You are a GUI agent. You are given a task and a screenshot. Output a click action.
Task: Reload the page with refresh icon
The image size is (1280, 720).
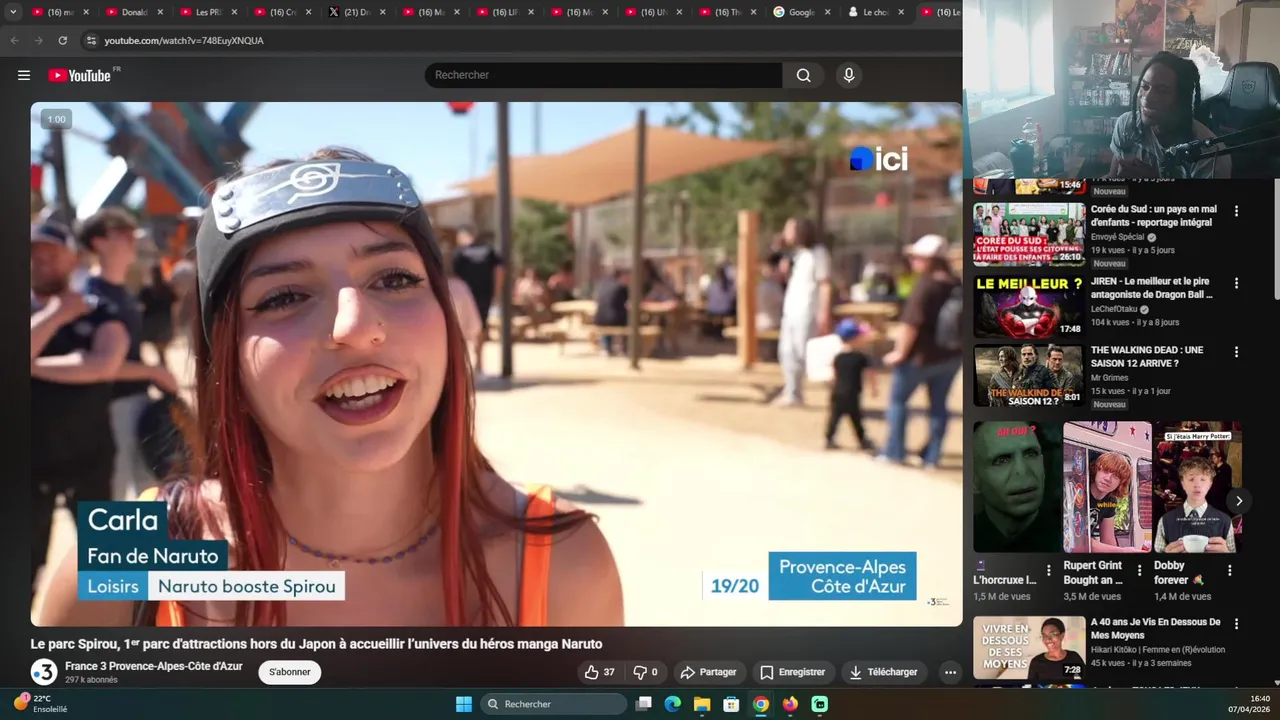[x=62, y=40]
